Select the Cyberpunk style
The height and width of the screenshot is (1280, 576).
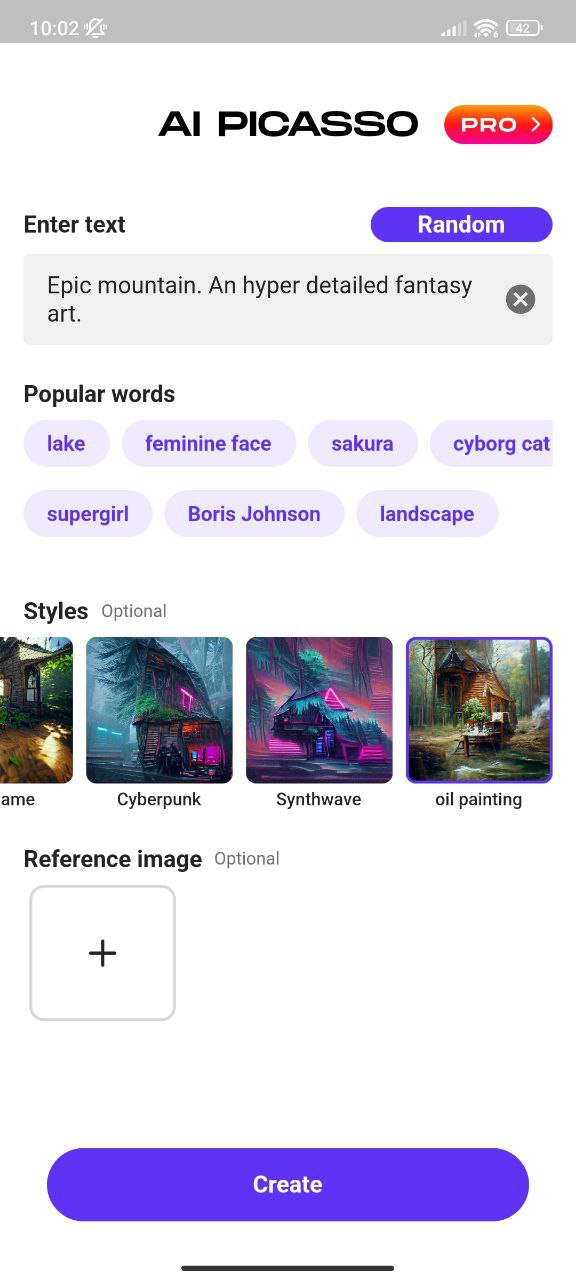(x=159, y=710)
